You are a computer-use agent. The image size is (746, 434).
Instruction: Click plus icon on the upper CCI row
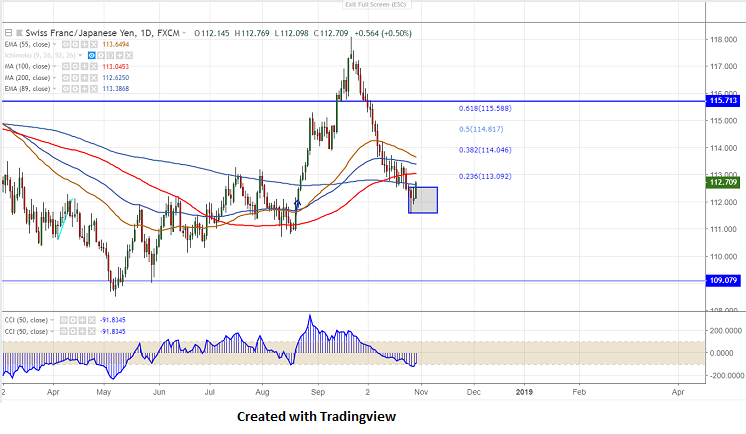click(x=82, y=320)
